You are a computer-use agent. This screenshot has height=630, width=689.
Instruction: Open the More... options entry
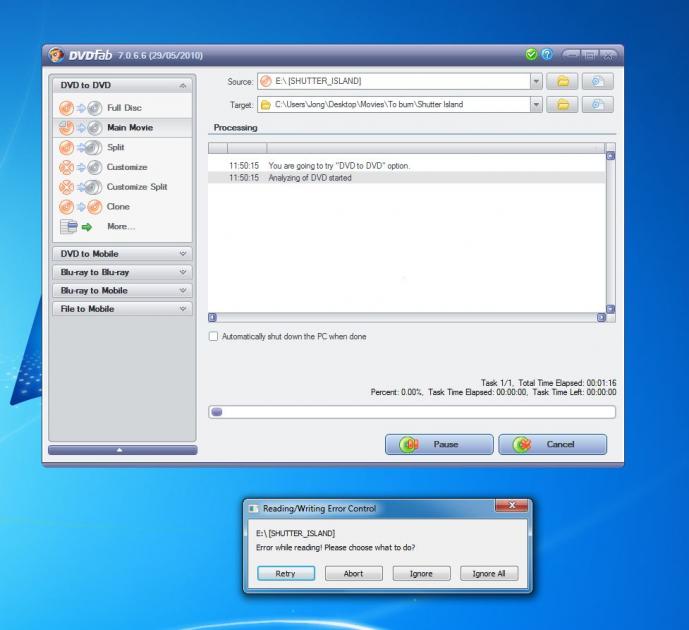click(122, 226)
